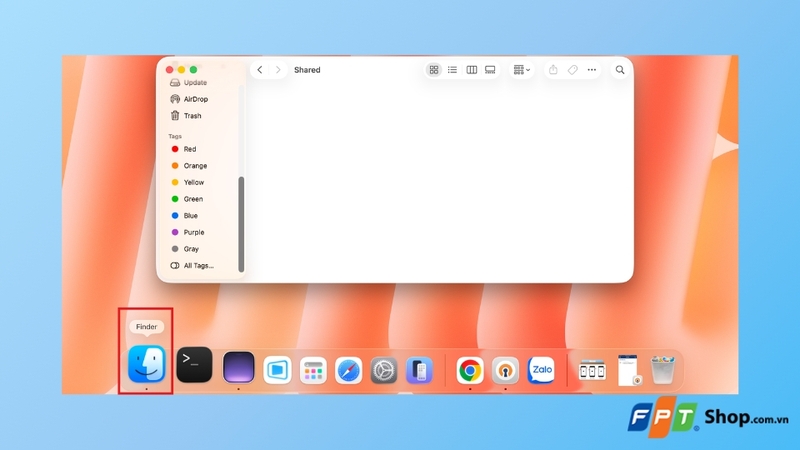The height and width of the screenshot is (450, 800).
Task: Close the Finder window with red button
Action: pos(169,69)
